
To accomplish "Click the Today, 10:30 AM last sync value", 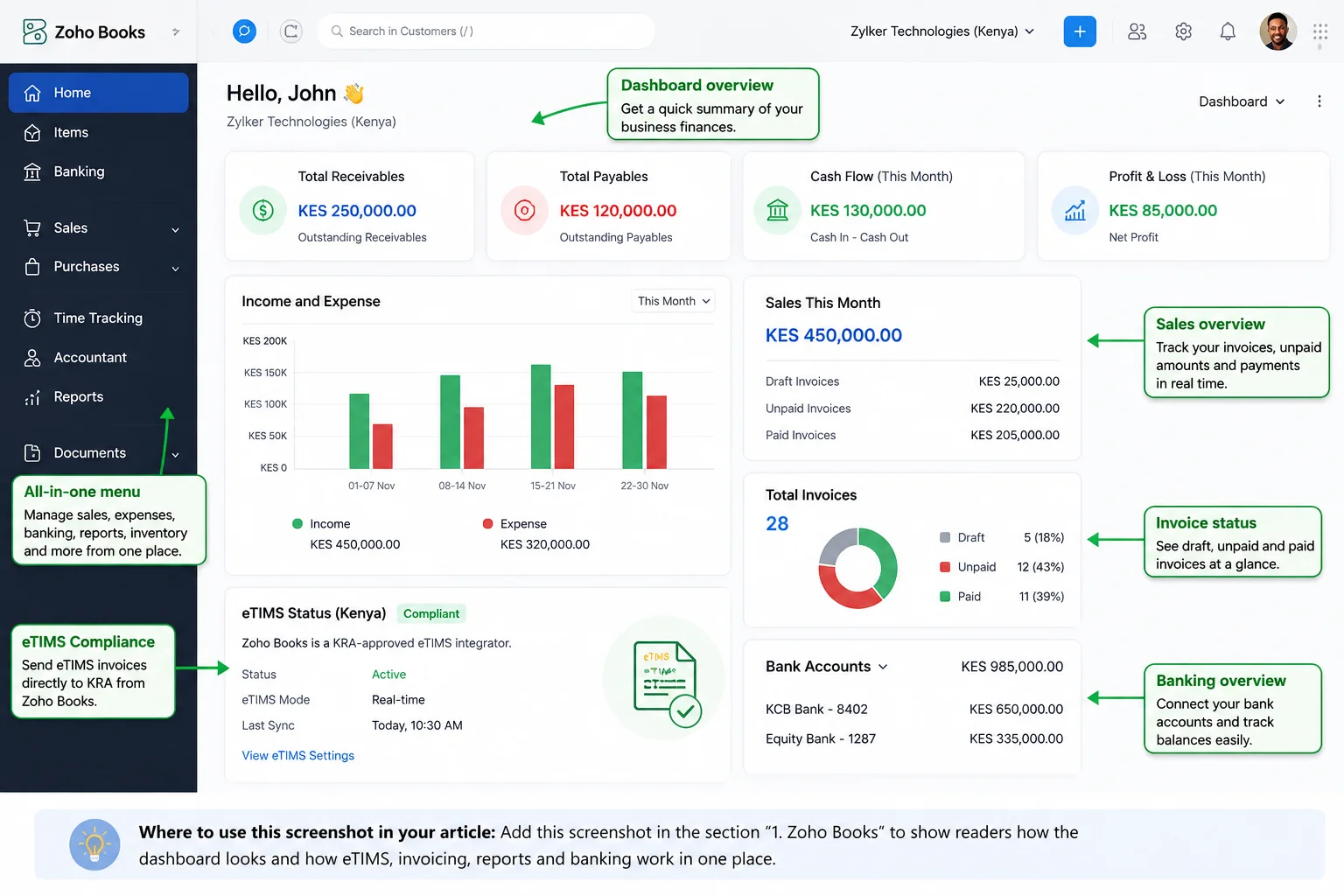I will click(416, 725).
